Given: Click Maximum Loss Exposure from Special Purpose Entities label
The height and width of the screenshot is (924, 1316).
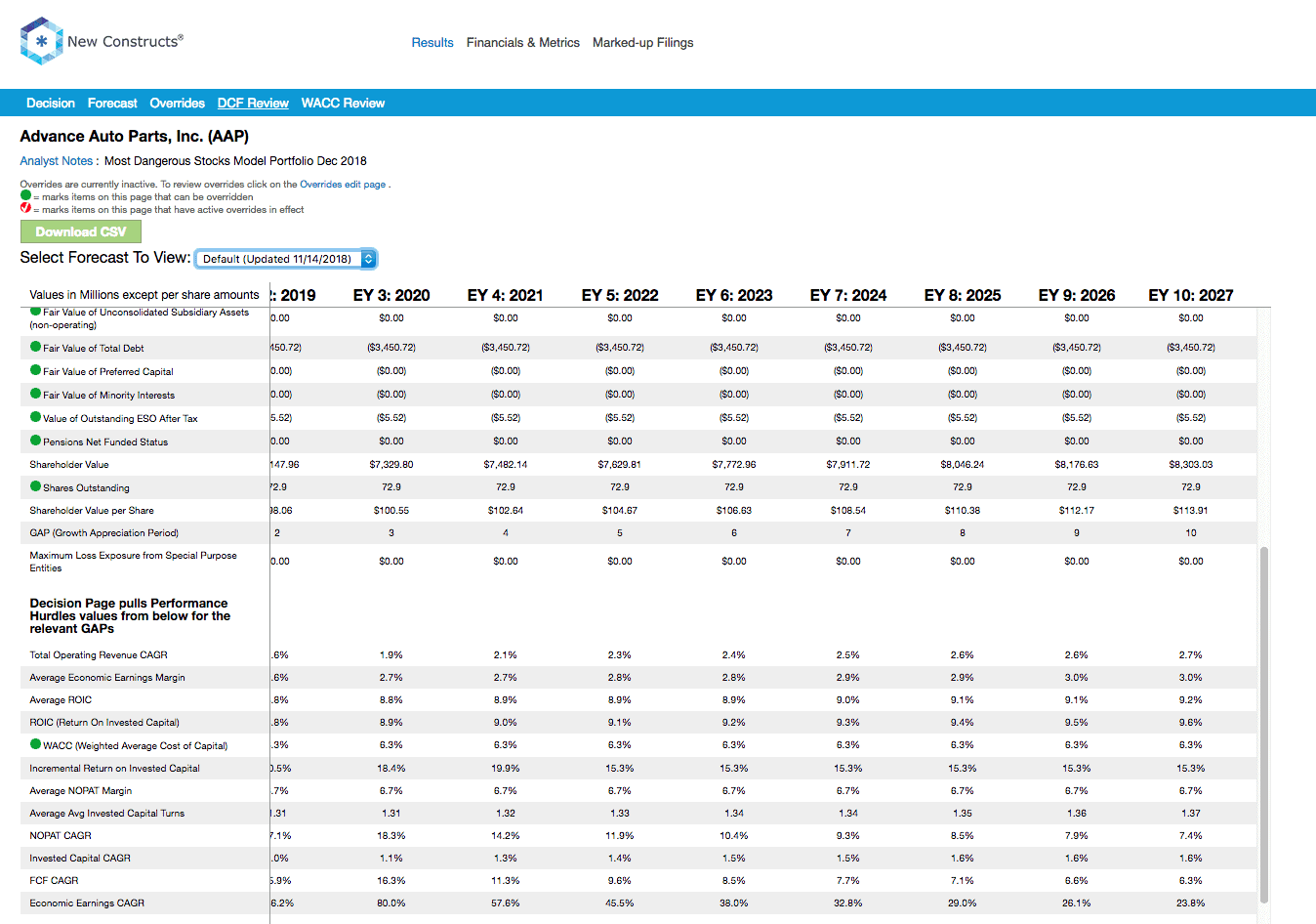Looking at the screenshot, I should click(133, 561).
